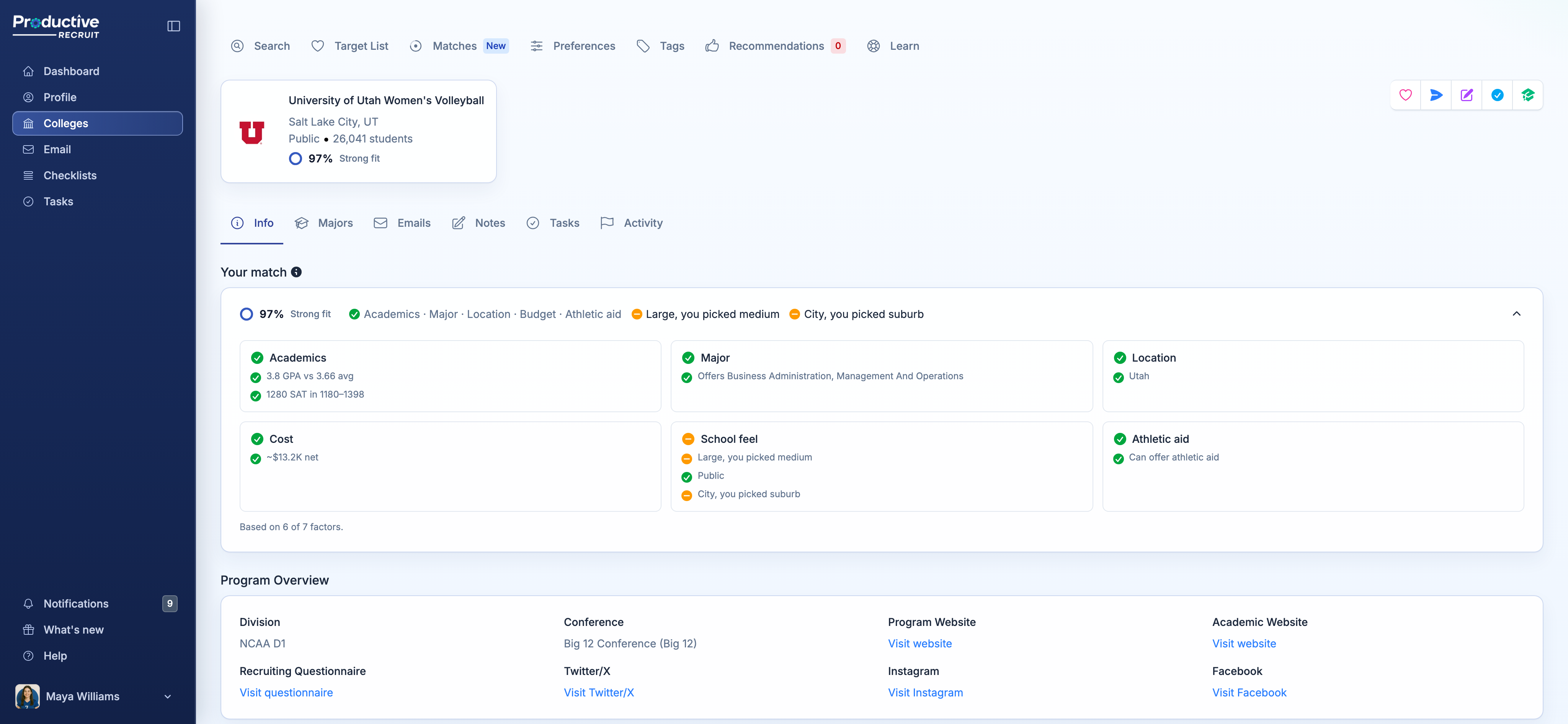Click the list icon next to Checklists
1568x724 pixels.
pos(28,175)
